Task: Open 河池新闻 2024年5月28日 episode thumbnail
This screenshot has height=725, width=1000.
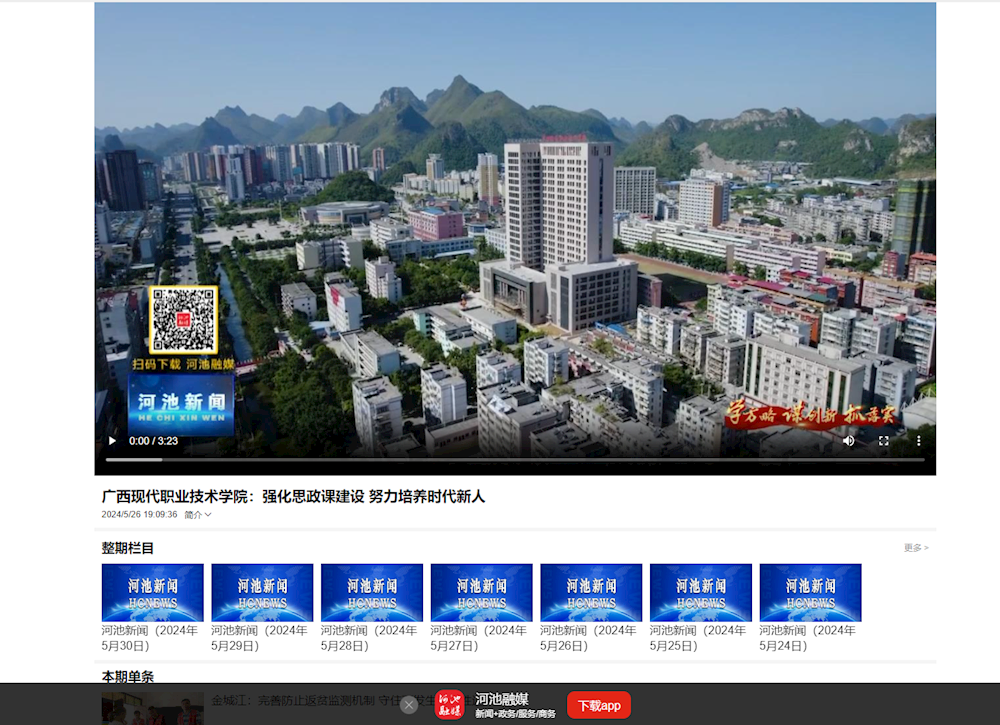Action: click(x=372, y=593)
